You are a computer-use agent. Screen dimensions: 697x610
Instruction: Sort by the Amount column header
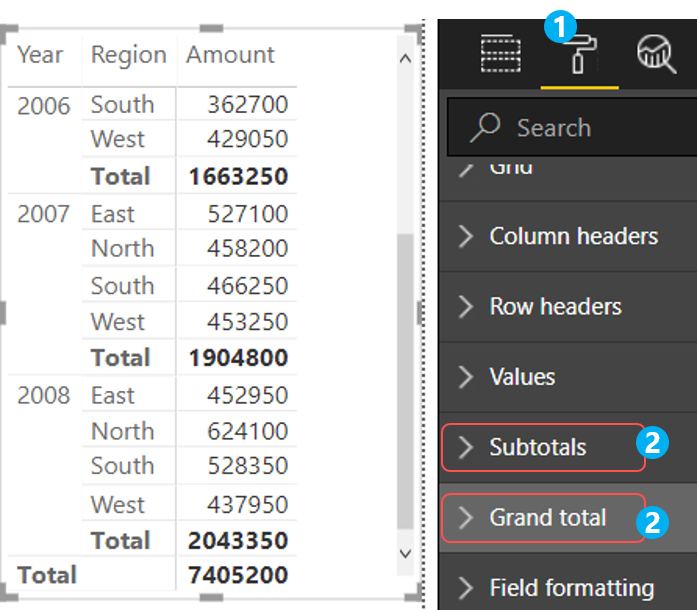click(x=230, y=55)
